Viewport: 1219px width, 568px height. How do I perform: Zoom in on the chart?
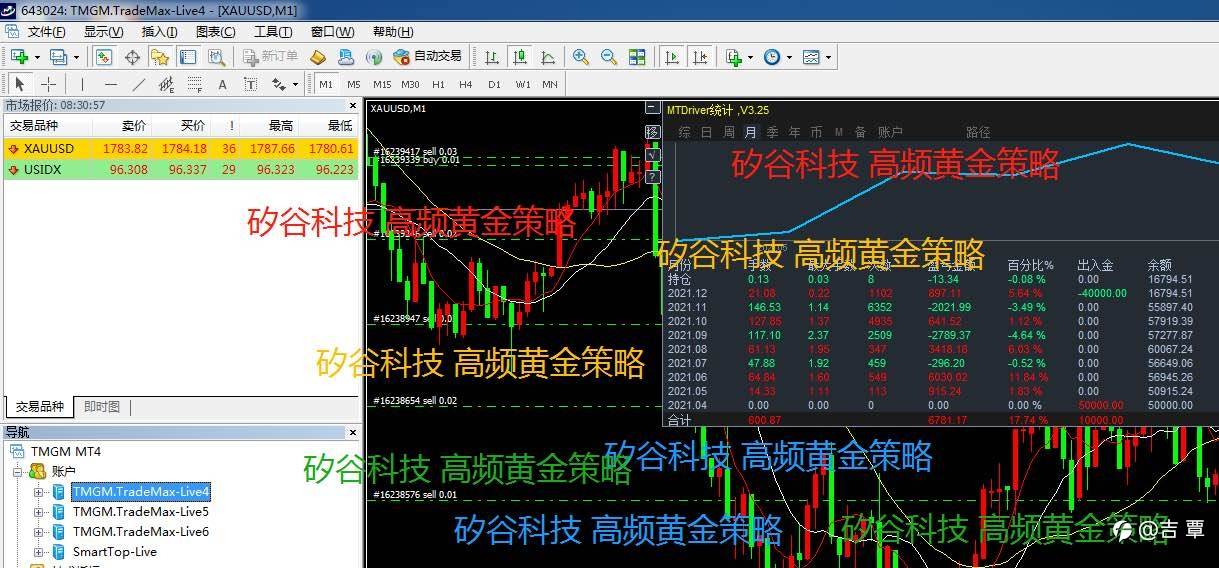[581, 57]
